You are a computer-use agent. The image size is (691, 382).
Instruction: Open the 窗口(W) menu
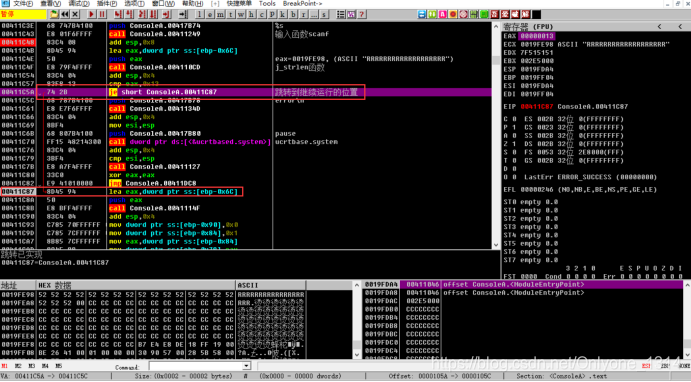[x=163, y=4]
